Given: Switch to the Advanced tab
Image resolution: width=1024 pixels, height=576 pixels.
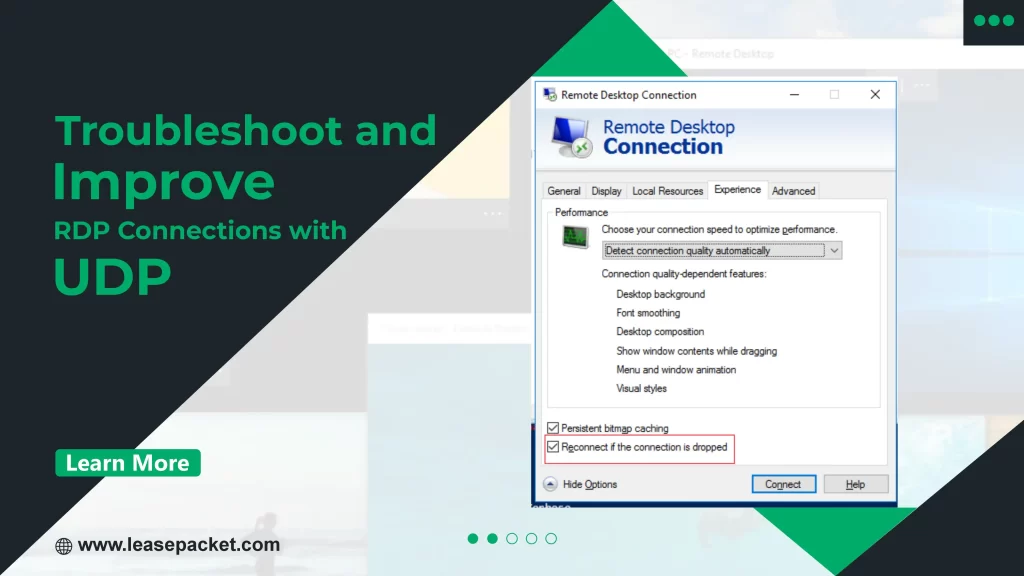Looking at the screenshot, I should pos(793,190).
